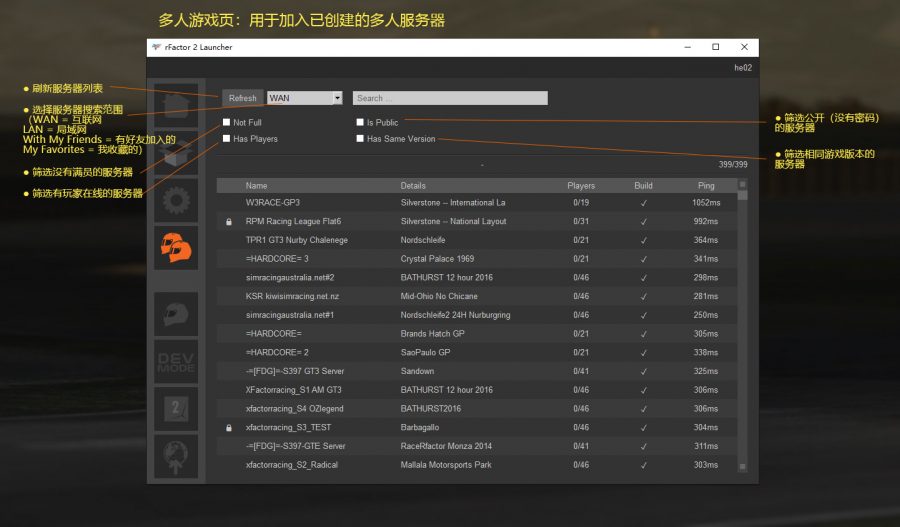
Task: Click the 0/31 players count
Action: pyautogui.click(x=581, y=222)
